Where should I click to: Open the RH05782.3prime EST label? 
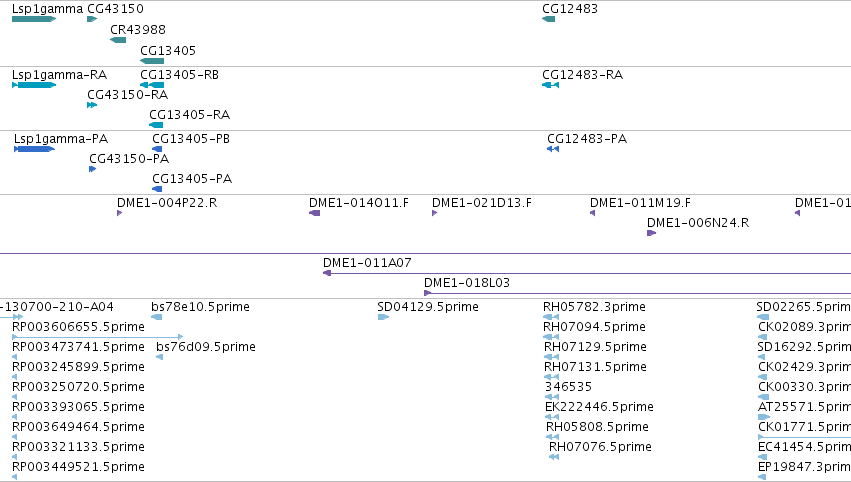pos(594,306)
